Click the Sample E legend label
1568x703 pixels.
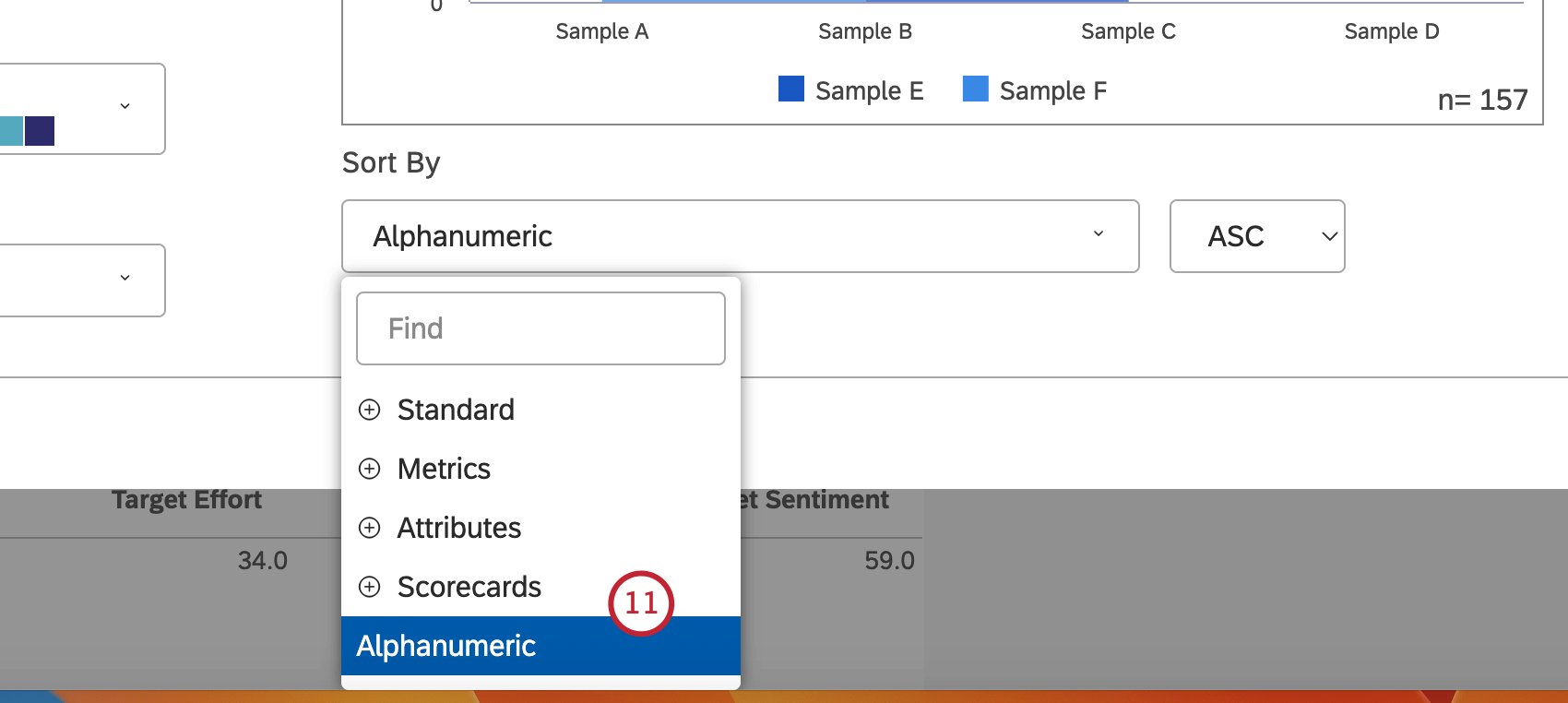point(869,90)
